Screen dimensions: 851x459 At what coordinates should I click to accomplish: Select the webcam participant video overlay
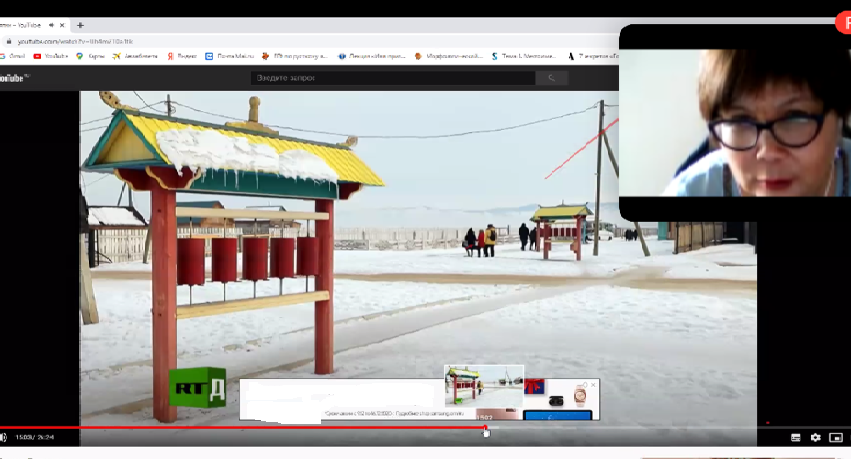[734, 122]
